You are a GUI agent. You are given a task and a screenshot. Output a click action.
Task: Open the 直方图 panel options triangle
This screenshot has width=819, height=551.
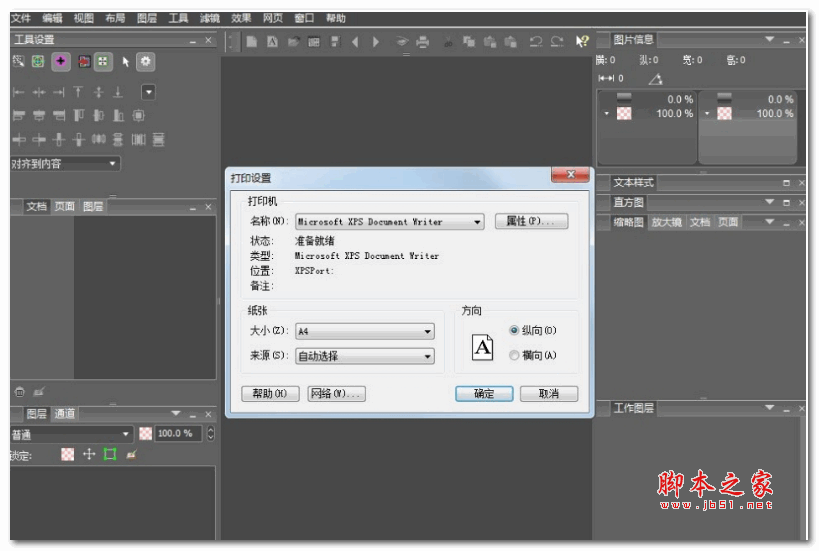tap(769, 202)
